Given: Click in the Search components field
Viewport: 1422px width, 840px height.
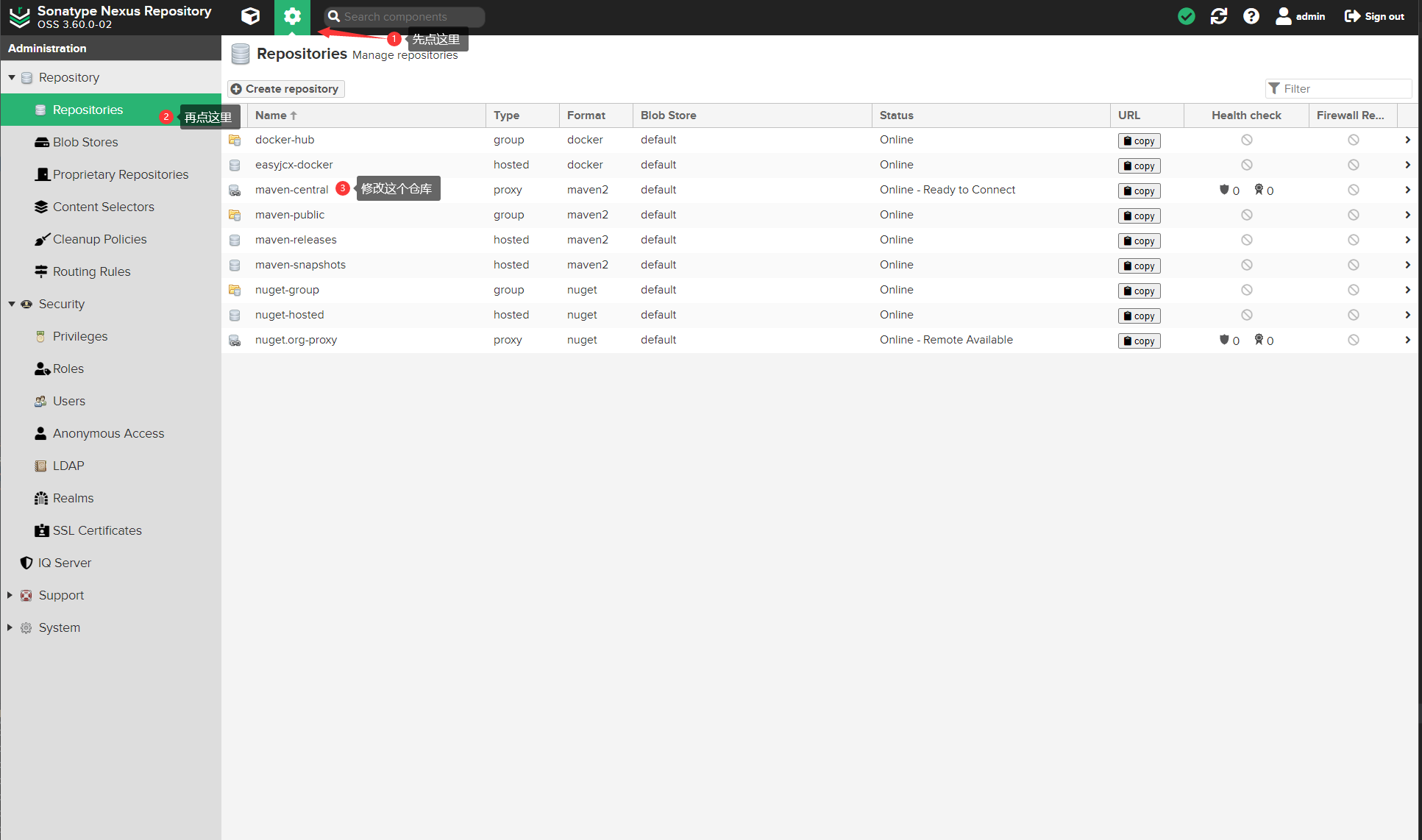Looking at the screenshot, I should pos(405,16).
